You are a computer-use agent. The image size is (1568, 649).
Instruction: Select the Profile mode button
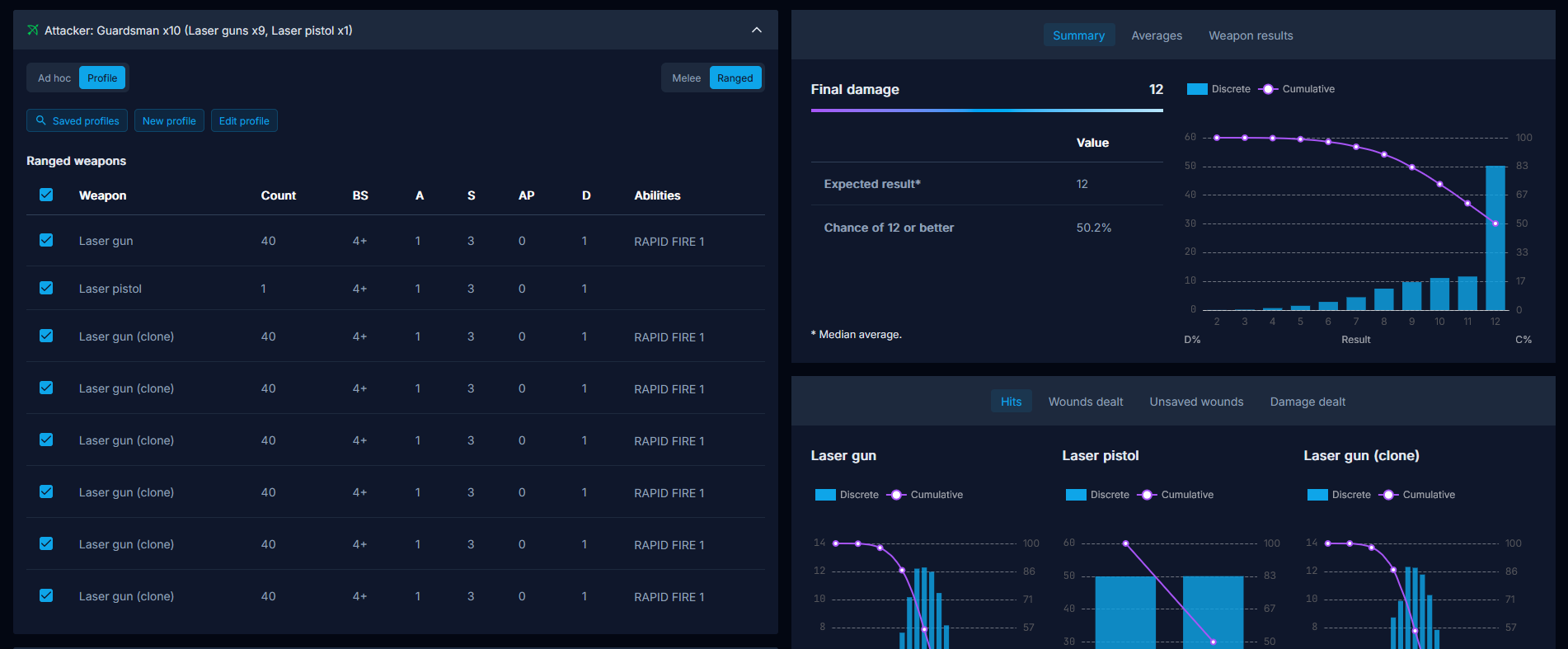tap(102, 78)
